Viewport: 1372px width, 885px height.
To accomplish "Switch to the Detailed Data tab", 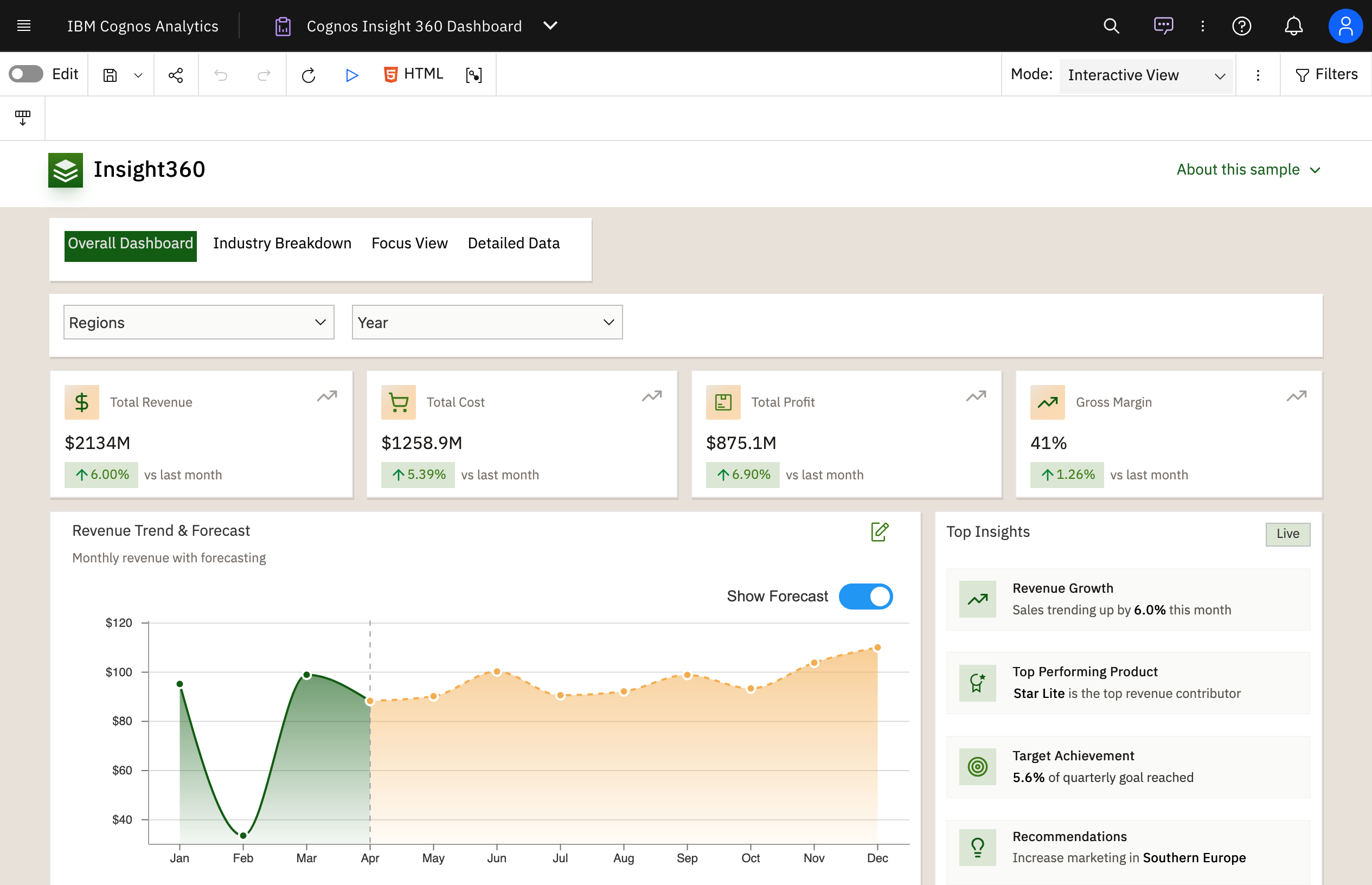I will pos(514,243).
